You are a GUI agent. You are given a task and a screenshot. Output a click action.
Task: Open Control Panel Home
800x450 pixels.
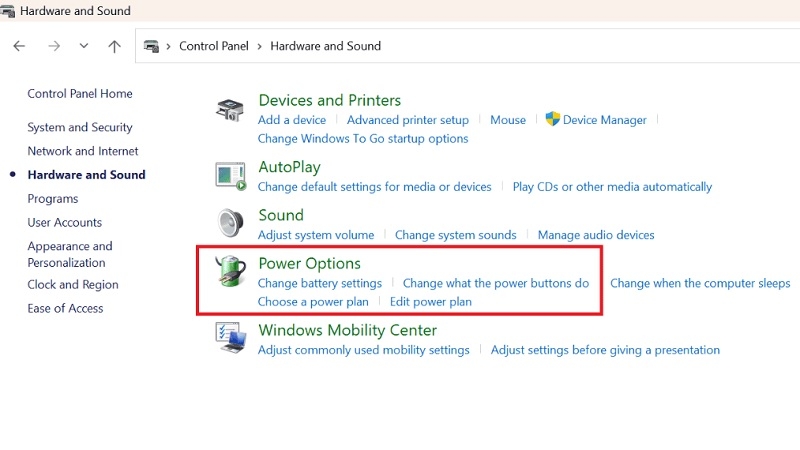80,93
